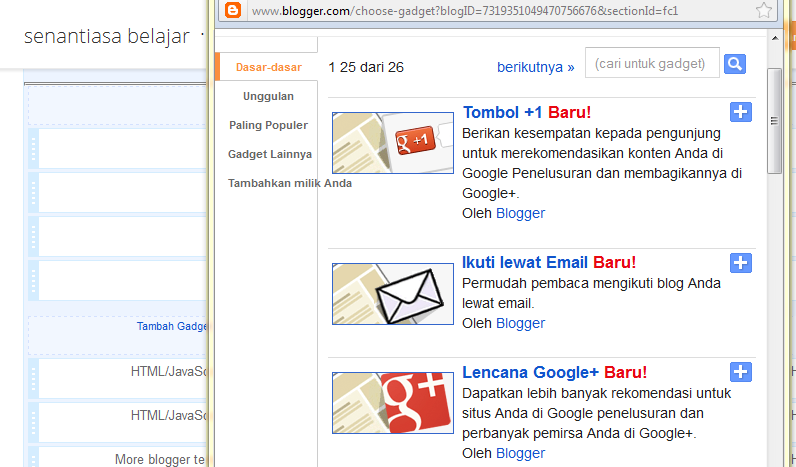This screenshot has height=467, width=796.
Task: Open the Lencana Google+ title link
Action: click(530, 372)
